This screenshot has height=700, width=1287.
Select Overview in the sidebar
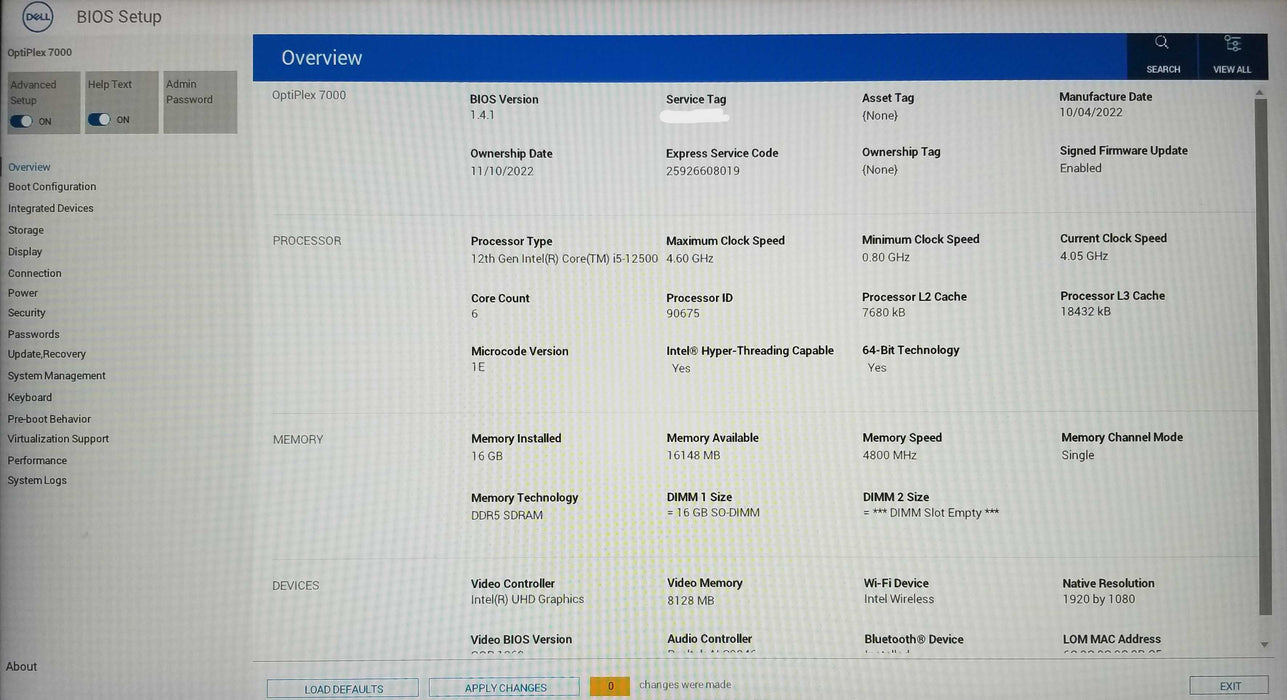29,167
